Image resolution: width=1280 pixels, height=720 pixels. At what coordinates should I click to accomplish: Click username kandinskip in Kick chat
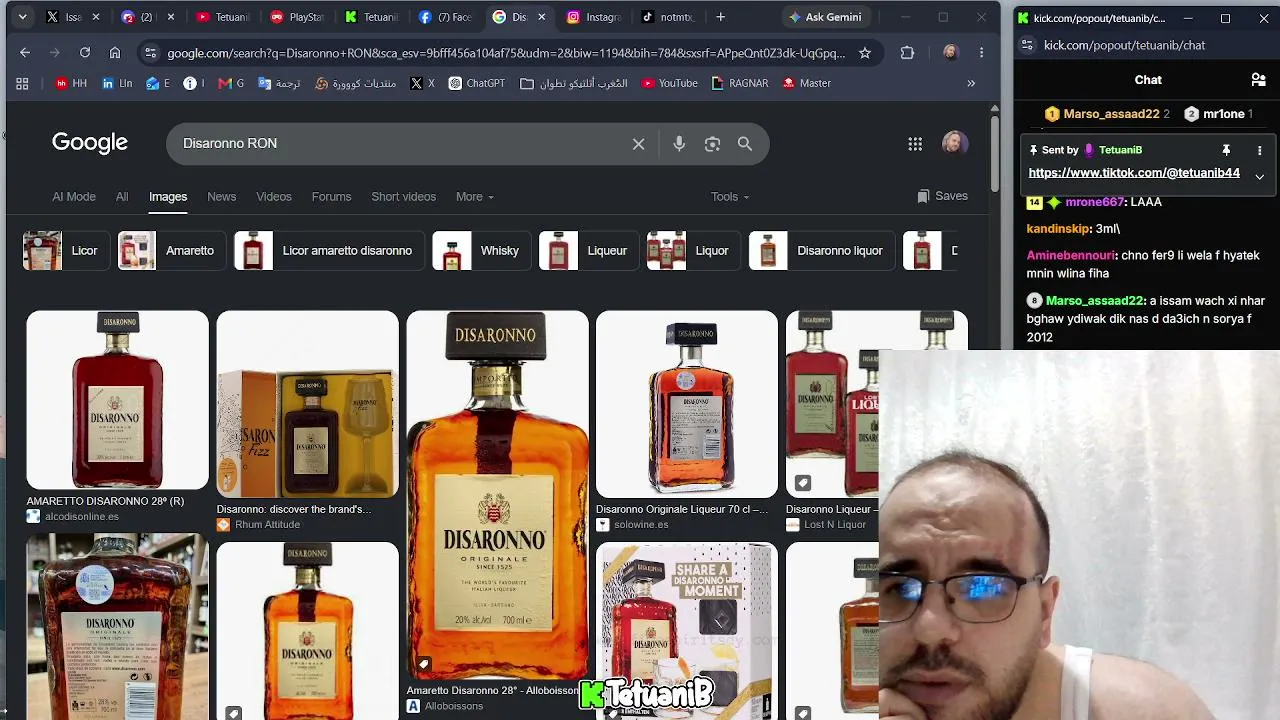click(x=1059, y=229)
